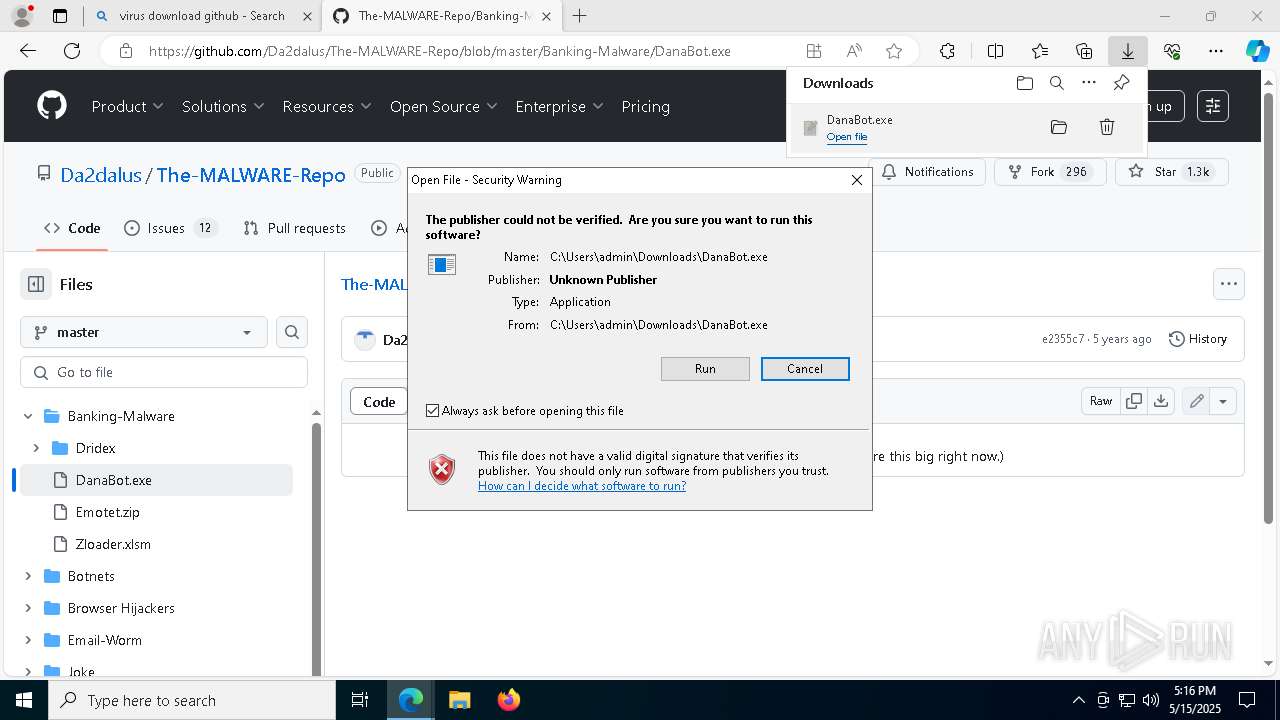Open the file History link

1197,339
